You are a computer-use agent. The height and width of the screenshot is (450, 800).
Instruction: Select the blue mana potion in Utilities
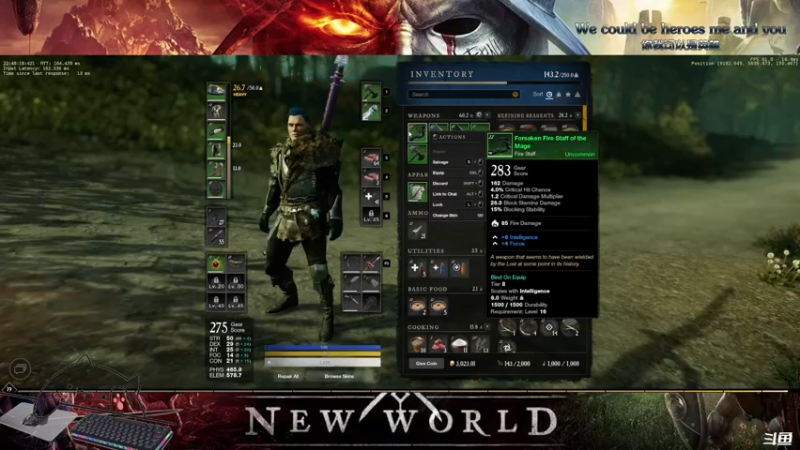[438, 268]
